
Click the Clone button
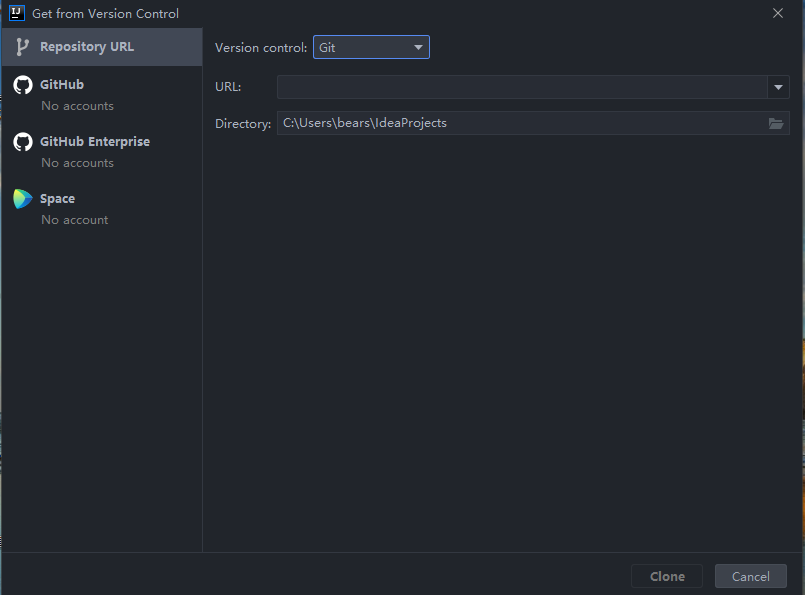click(x=667, y=577)
